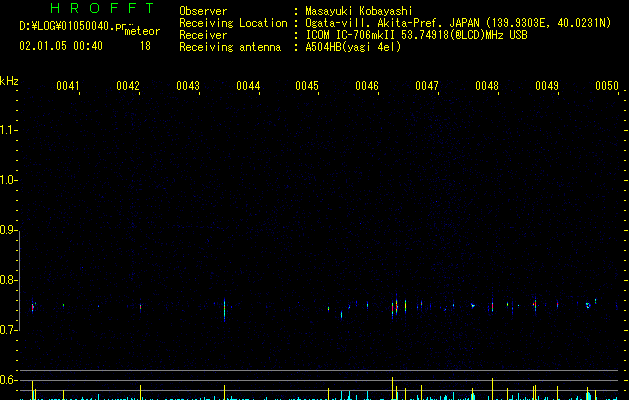
Task: Click the 0044 time marker
Action: [x=248, y=86]
